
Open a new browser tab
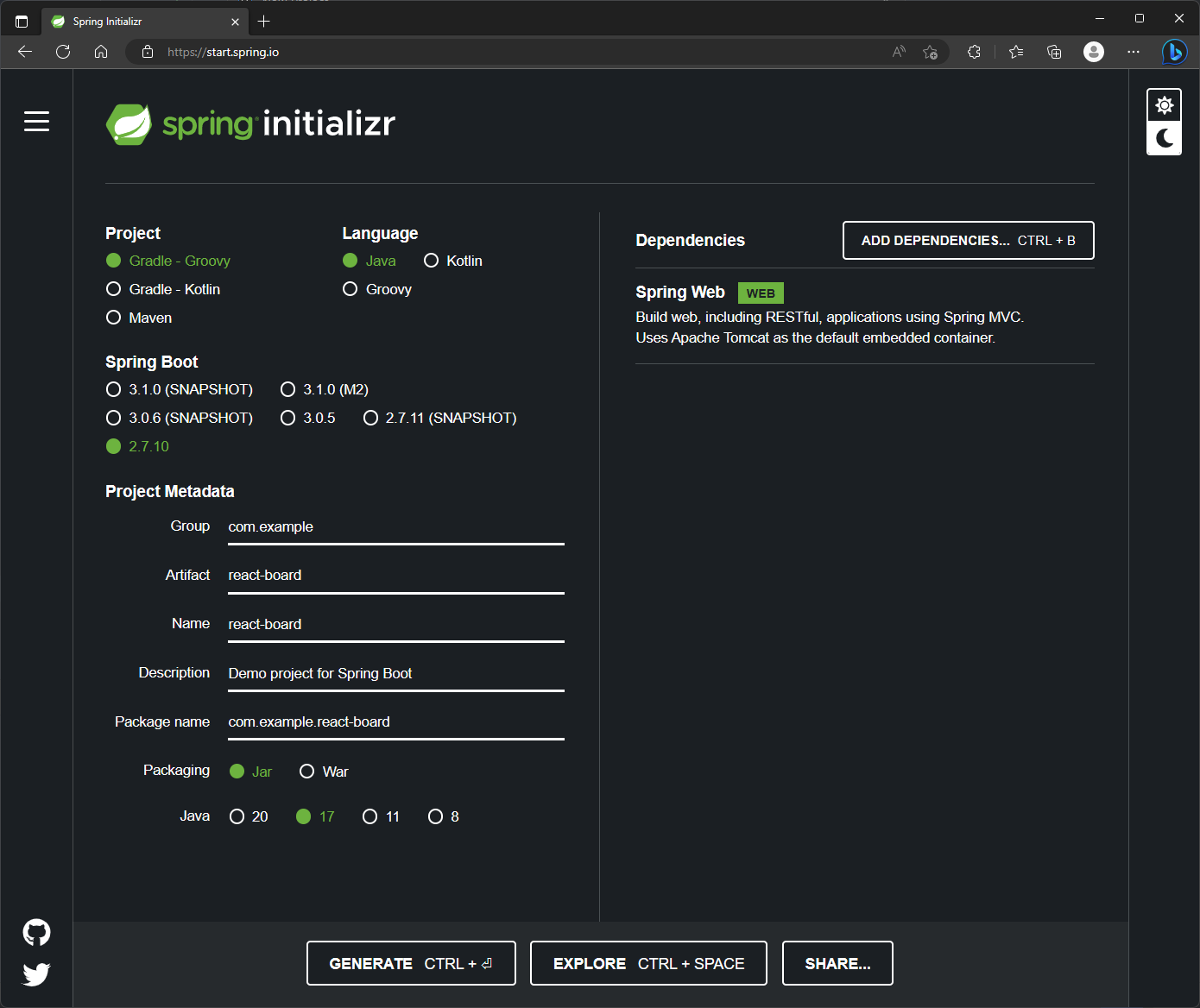264,22
